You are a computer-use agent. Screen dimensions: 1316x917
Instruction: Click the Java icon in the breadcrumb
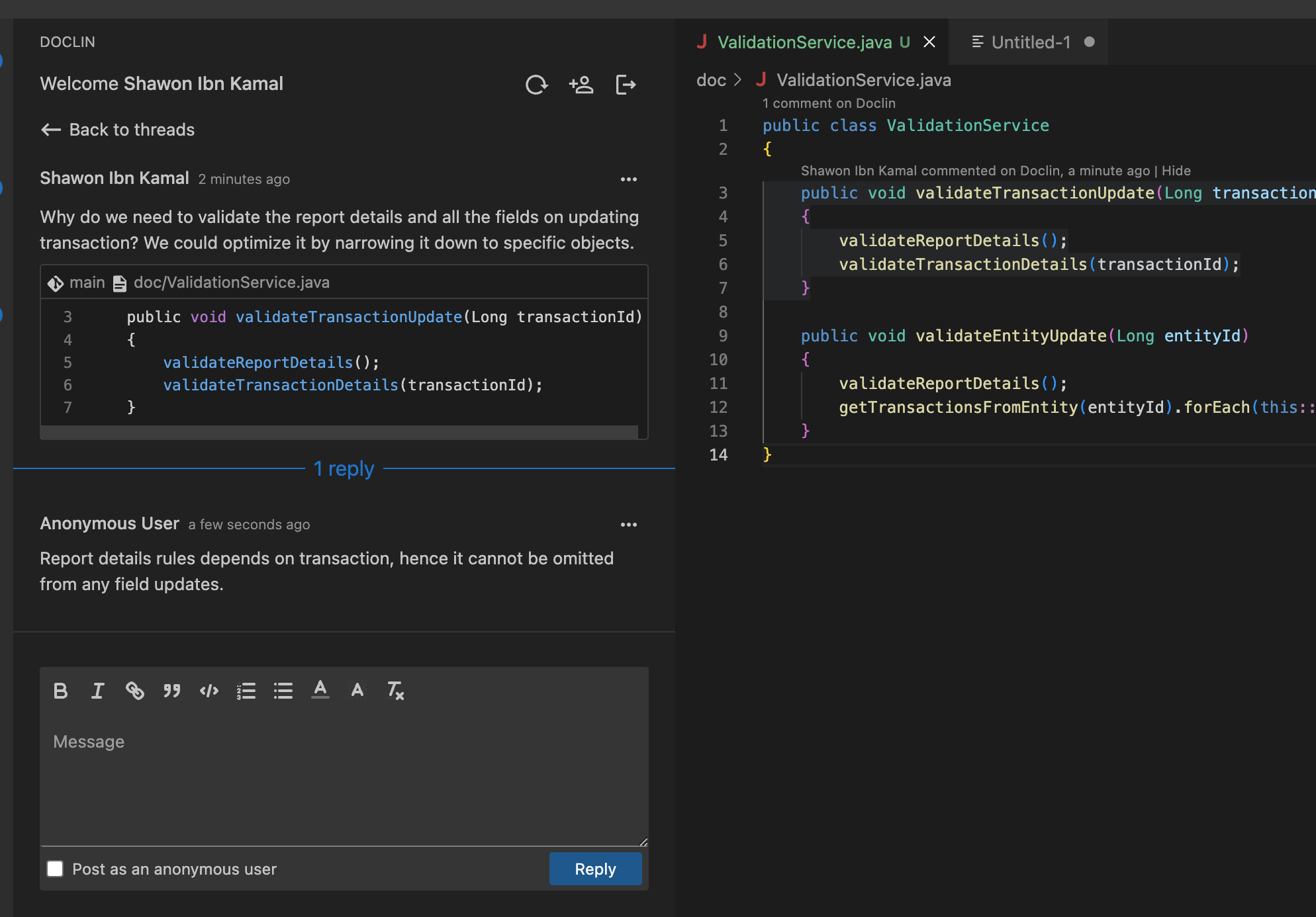point(761,80)
